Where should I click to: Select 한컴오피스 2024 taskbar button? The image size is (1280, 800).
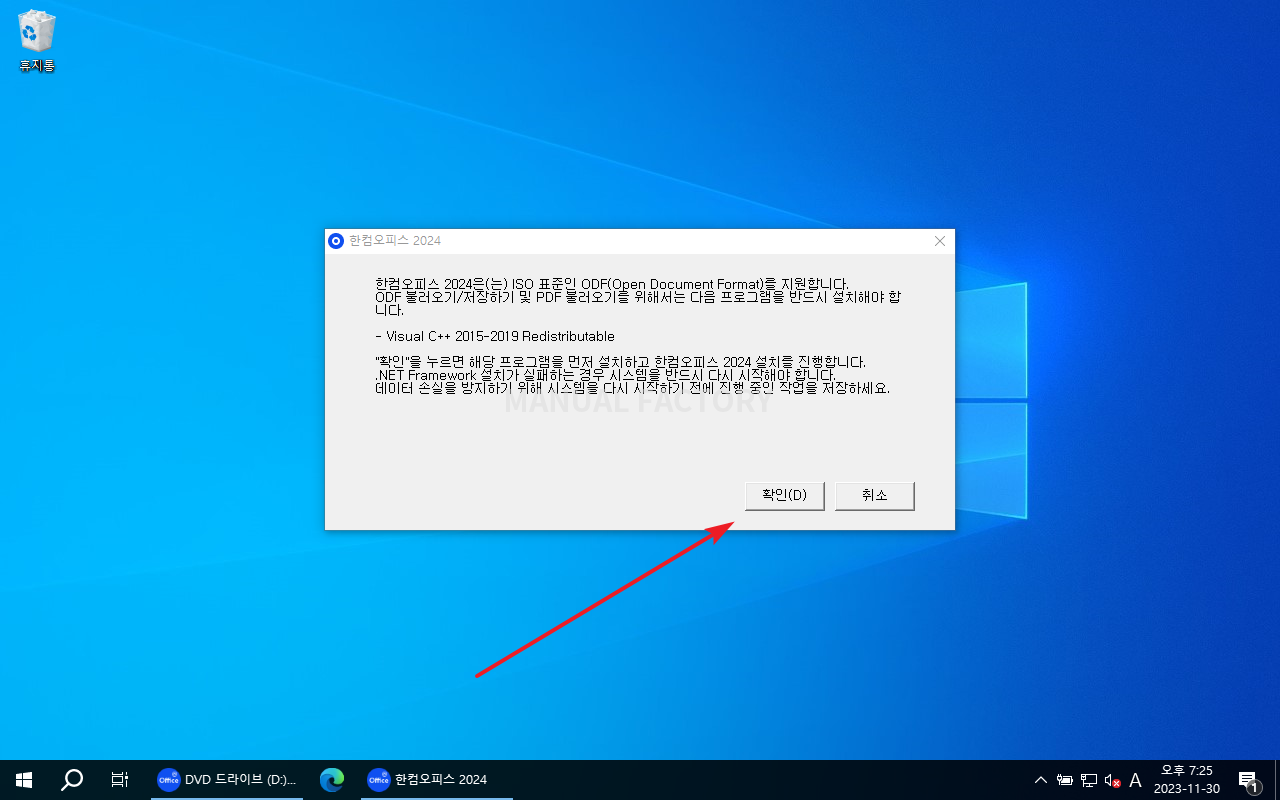coord(437,780)
